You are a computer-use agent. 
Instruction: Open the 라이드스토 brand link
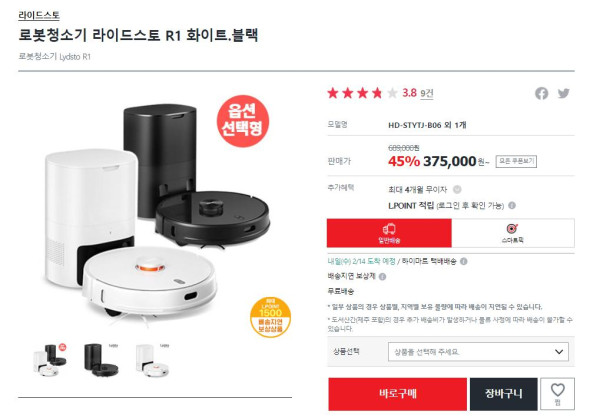point(39,15)
